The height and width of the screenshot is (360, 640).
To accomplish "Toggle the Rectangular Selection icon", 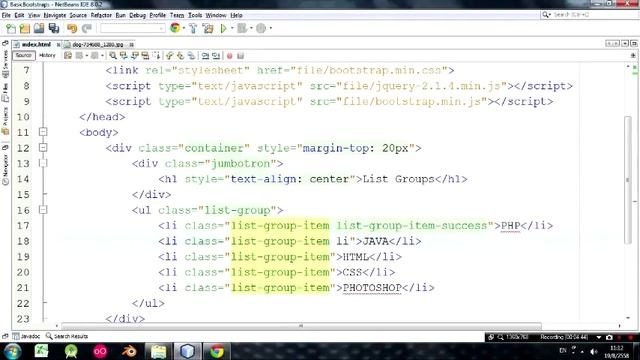I will 156,56.
